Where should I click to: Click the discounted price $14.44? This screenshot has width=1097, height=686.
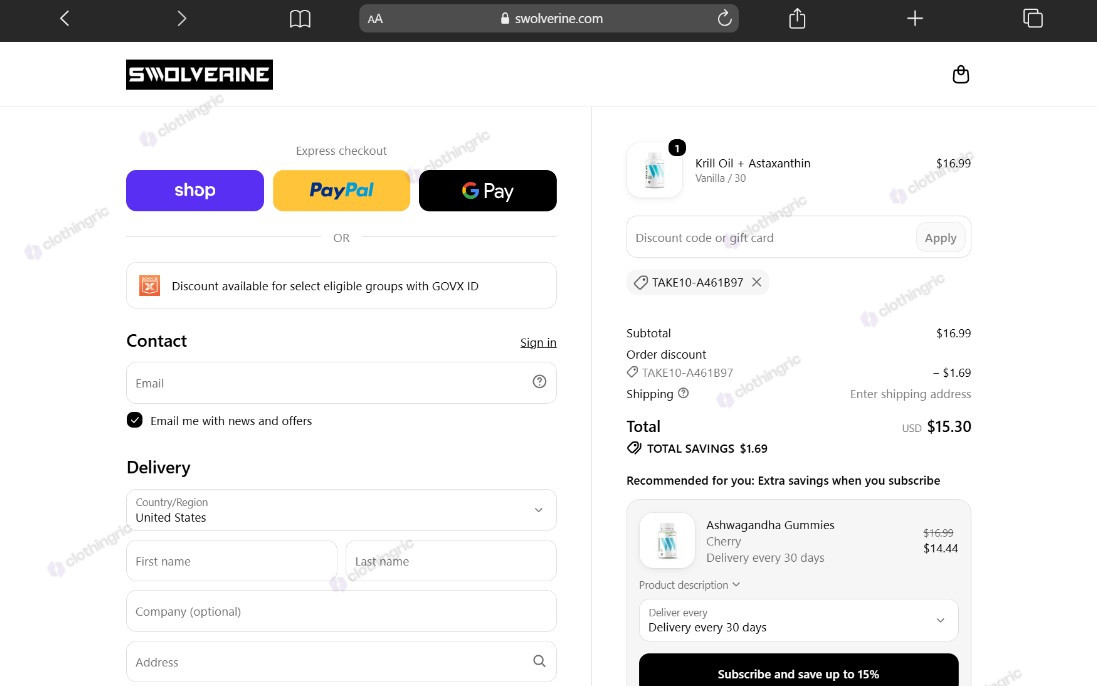point(940,548)
